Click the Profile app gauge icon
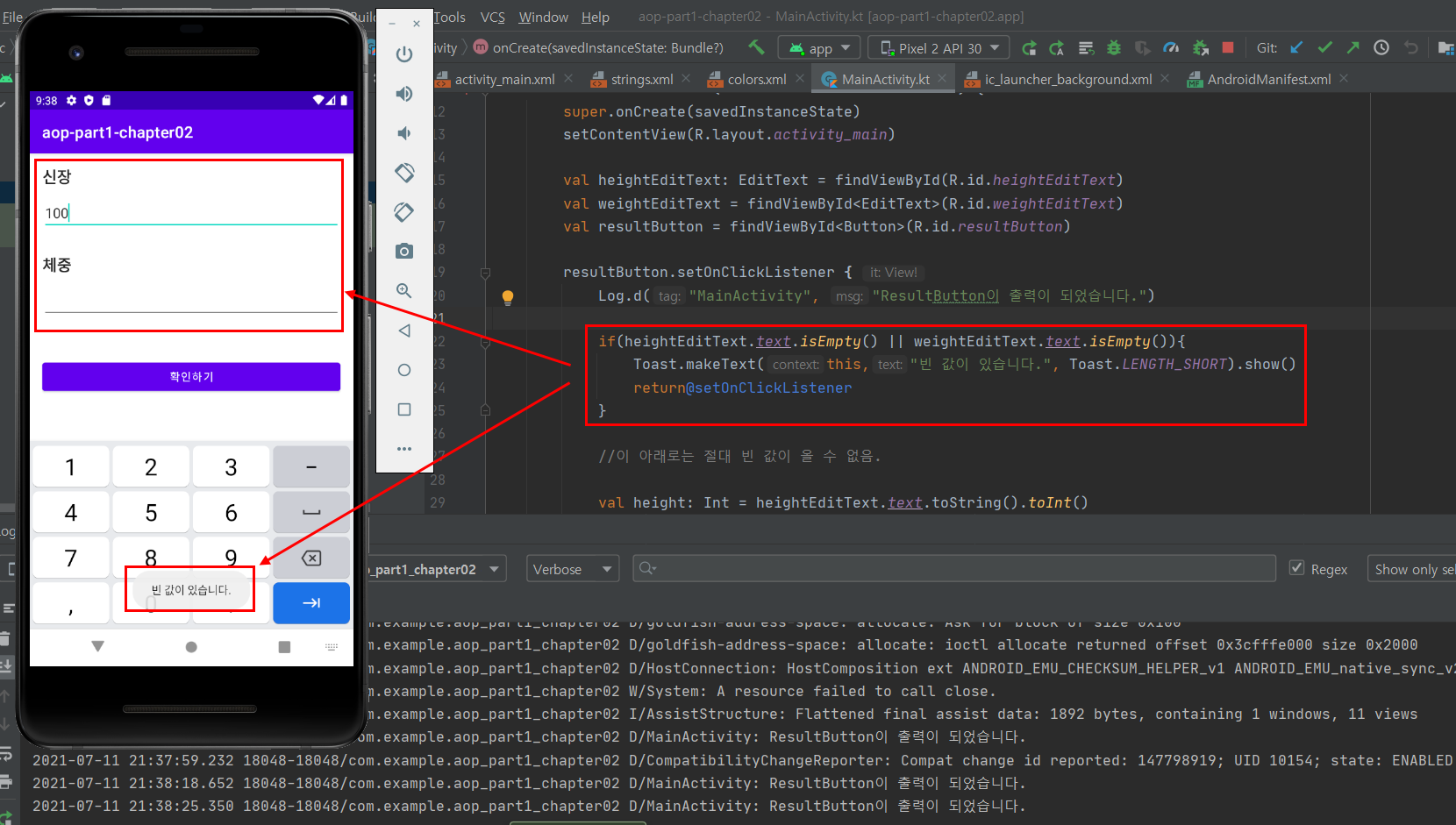This screenshot has height=825, width=1456. 1171,48
